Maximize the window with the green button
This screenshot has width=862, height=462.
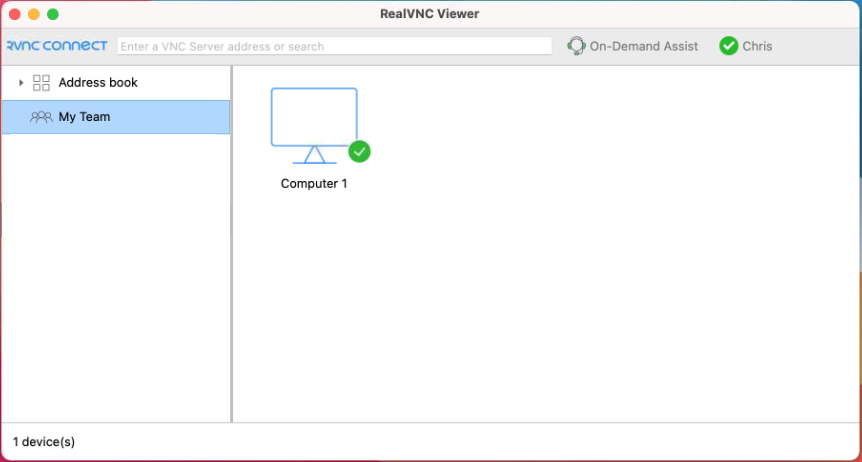coord(53,14)
